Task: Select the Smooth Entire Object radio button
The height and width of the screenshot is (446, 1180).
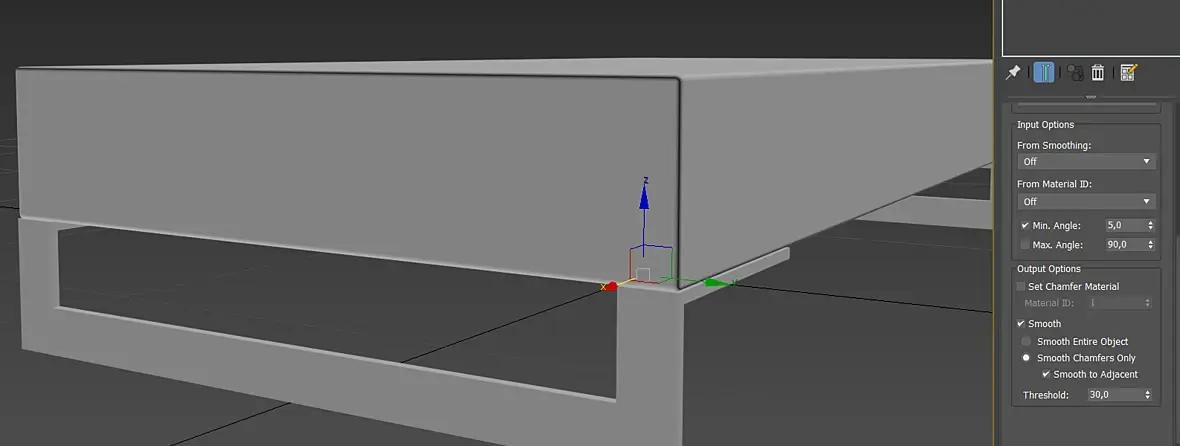Action: tap(1026, 341)
